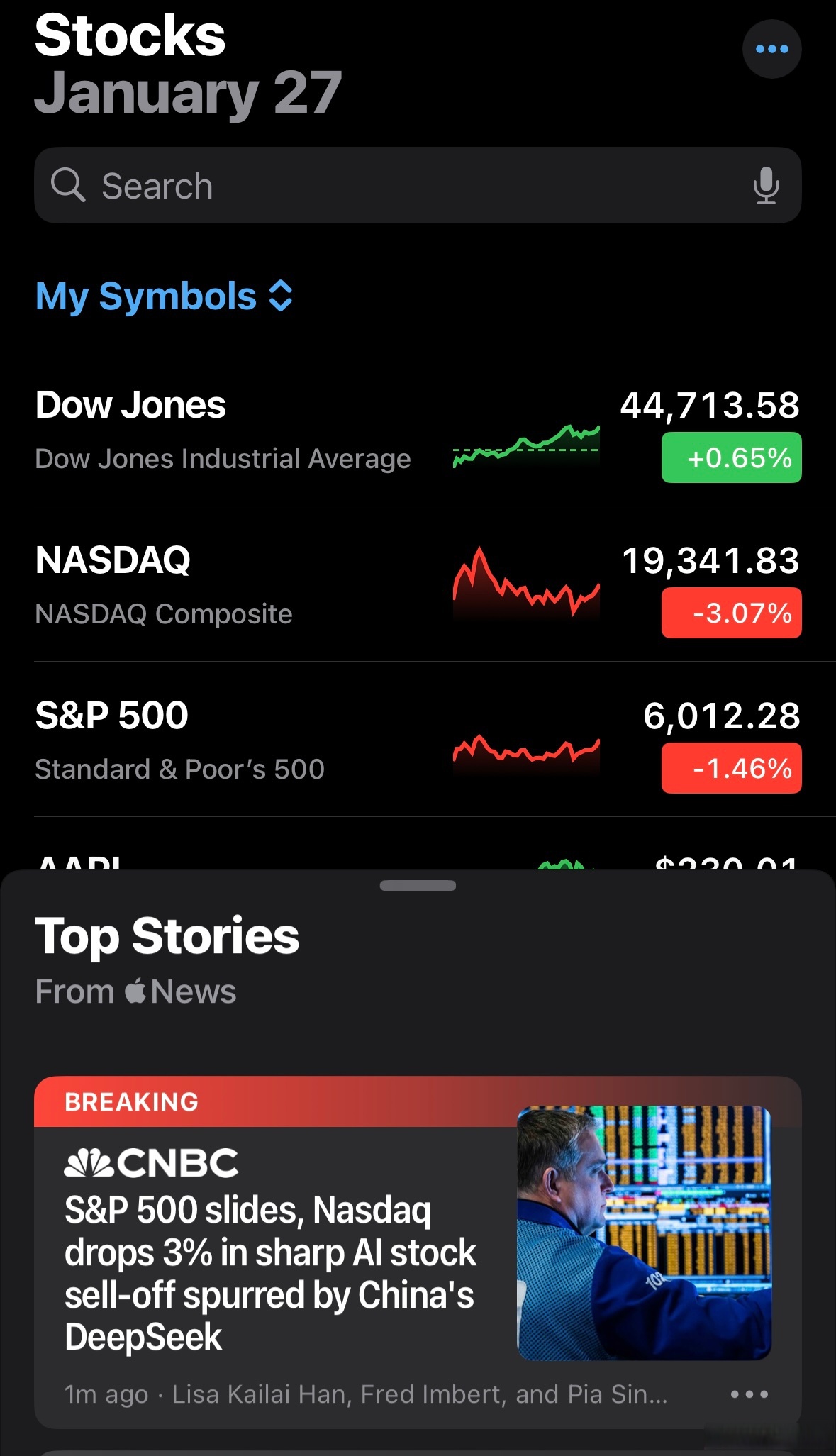Toggle the S&P 500 -1.46% change badge

pos(731,768)
